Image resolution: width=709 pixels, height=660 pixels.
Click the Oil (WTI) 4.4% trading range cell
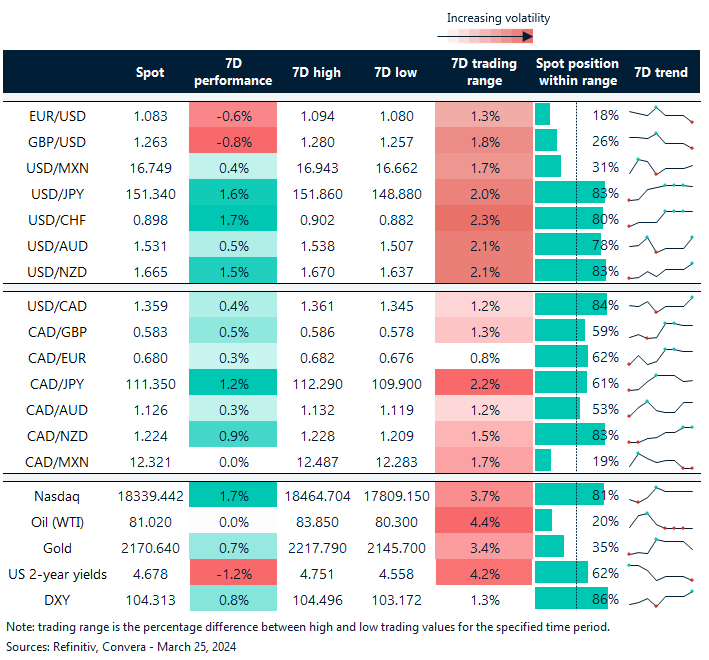[484, 520]
